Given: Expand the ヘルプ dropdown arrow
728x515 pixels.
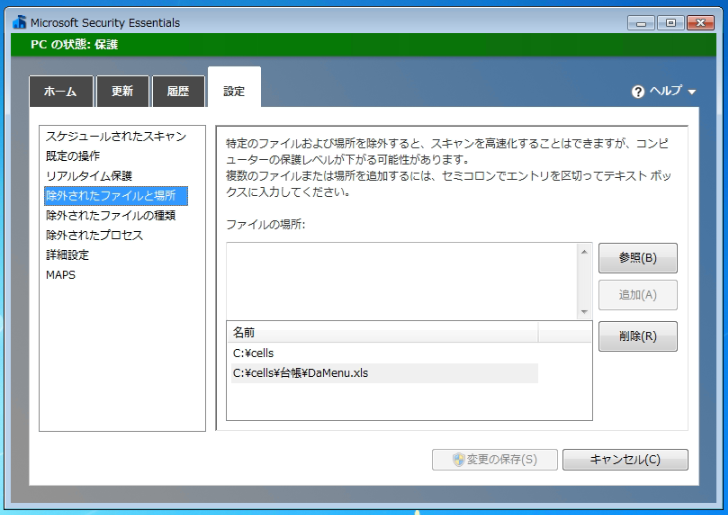Looking at the screenshot, I should 692,92.
